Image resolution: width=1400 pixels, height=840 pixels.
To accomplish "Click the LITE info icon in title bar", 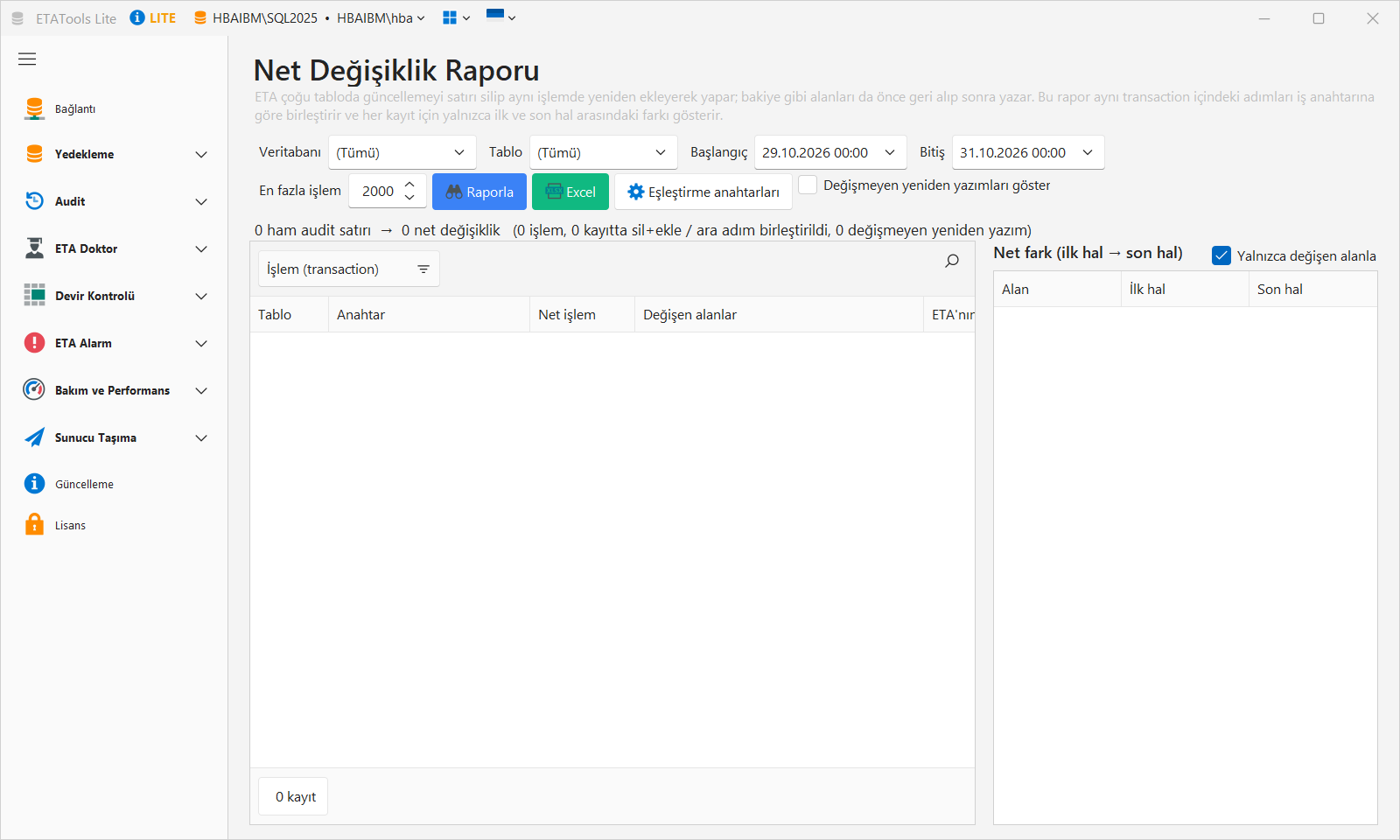I will (137, 17).
